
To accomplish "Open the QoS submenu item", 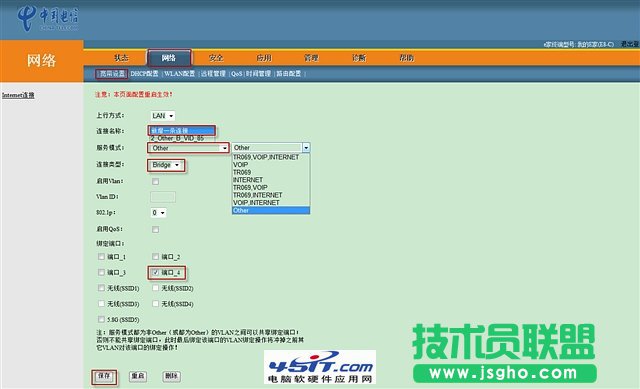I will (236, 73).
